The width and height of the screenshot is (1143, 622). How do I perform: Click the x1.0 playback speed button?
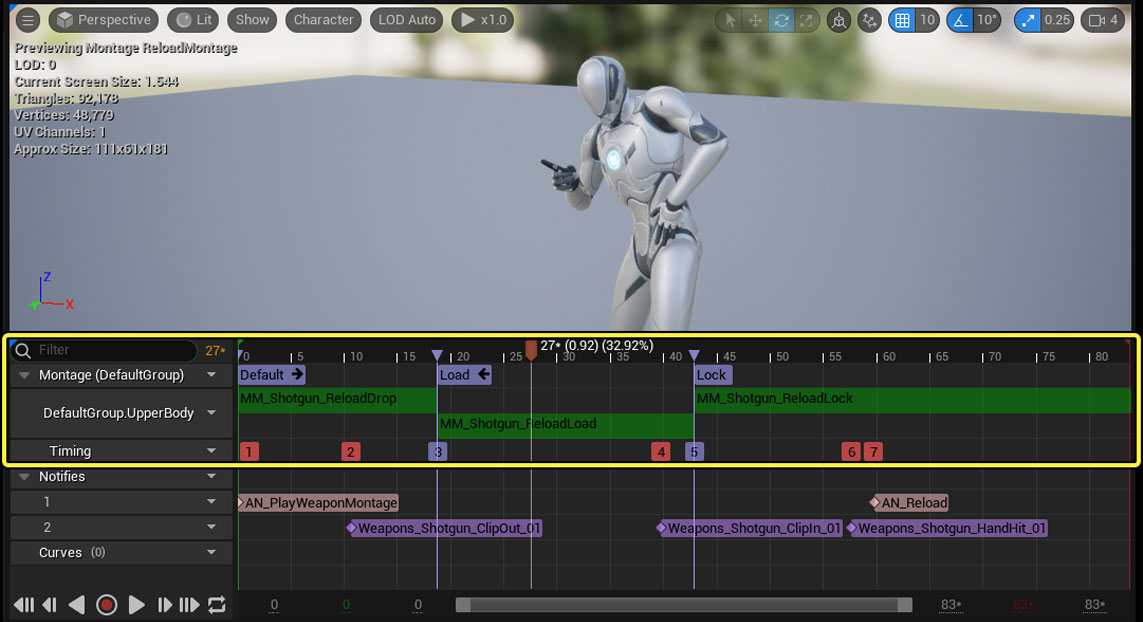482,20
